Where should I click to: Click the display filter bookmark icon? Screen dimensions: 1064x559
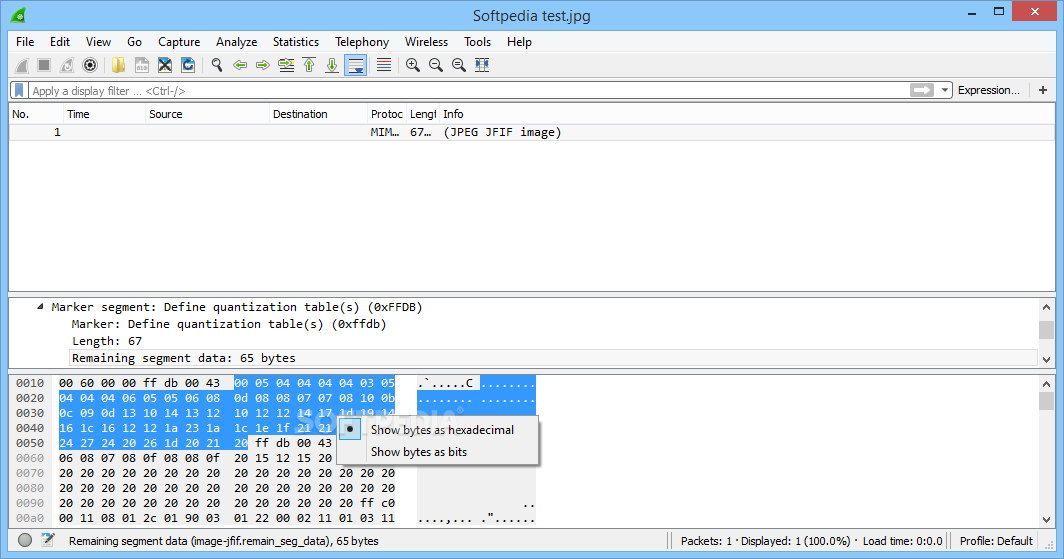click(19, 90)
